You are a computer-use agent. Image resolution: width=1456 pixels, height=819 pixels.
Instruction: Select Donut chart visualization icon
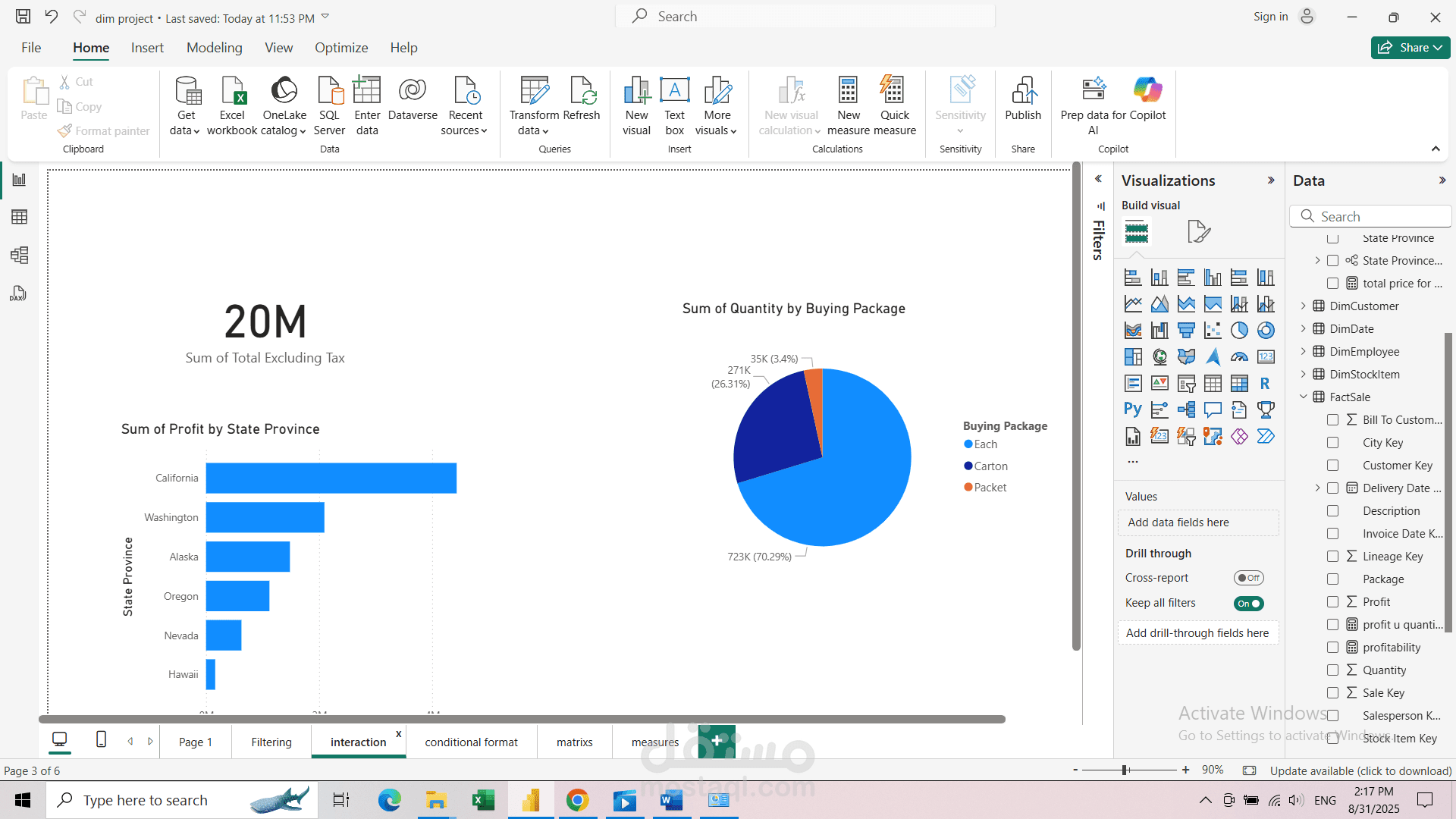click(1266, 331)
